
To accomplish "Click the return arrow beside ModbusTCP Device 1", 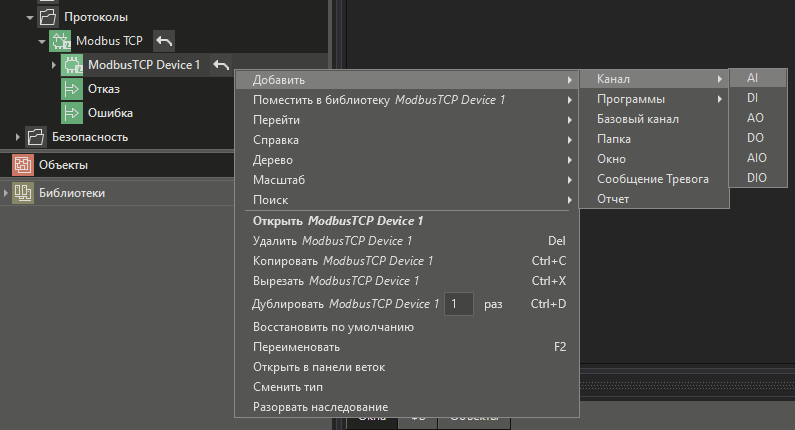I will [x=221, y=65].
